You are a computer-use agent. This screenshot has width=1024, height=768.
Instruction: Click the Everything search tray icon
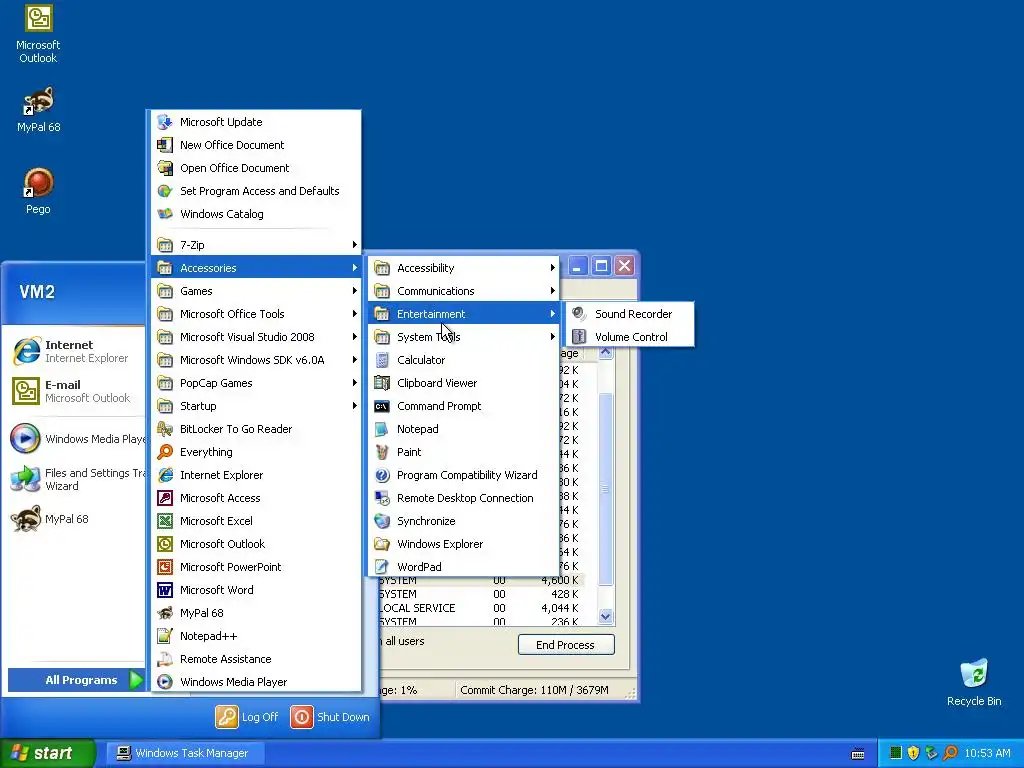click(950, 753)
